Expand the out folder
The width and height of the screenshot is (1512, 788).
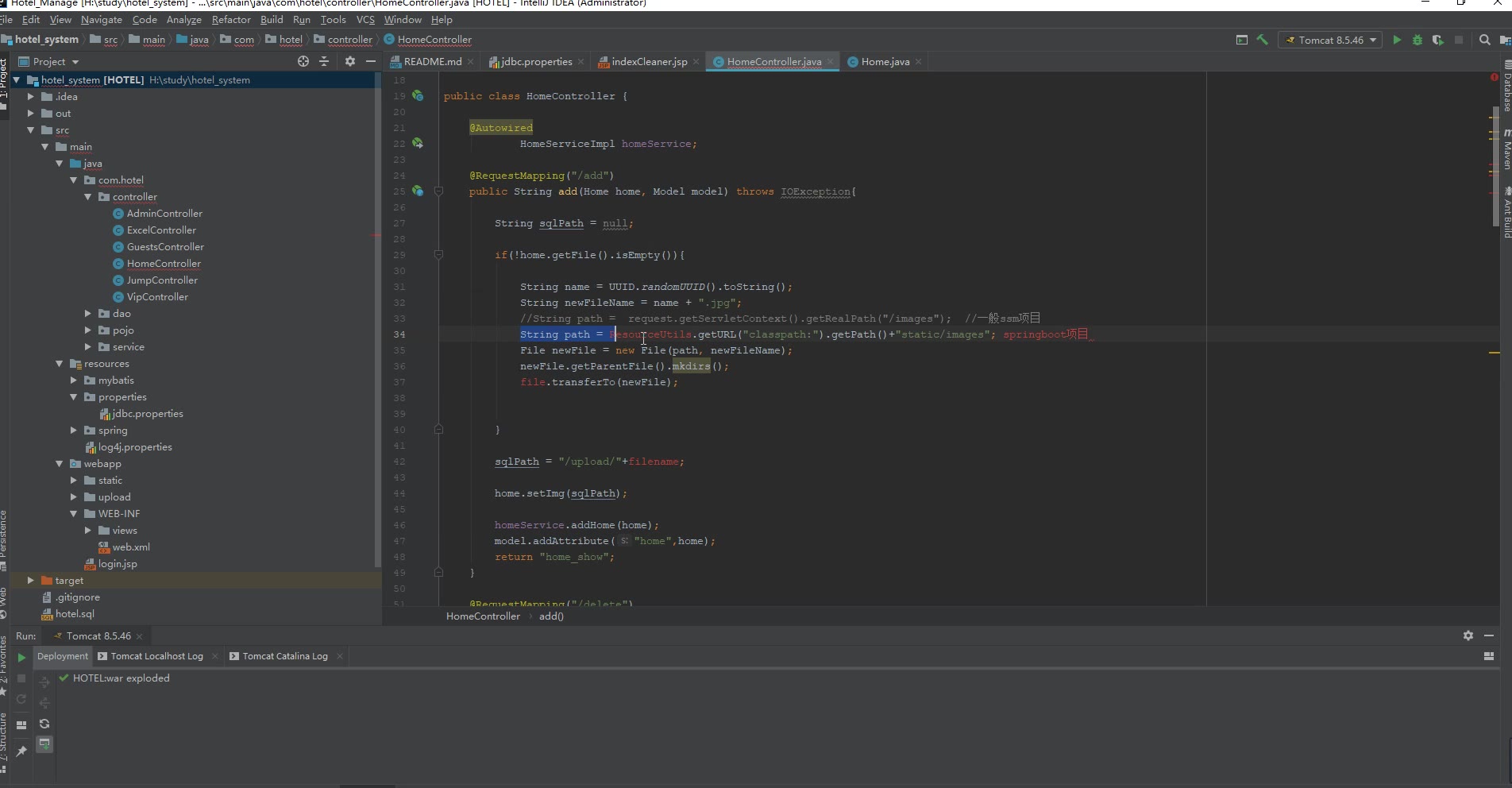pyautogui.click(x=31, y=113)
